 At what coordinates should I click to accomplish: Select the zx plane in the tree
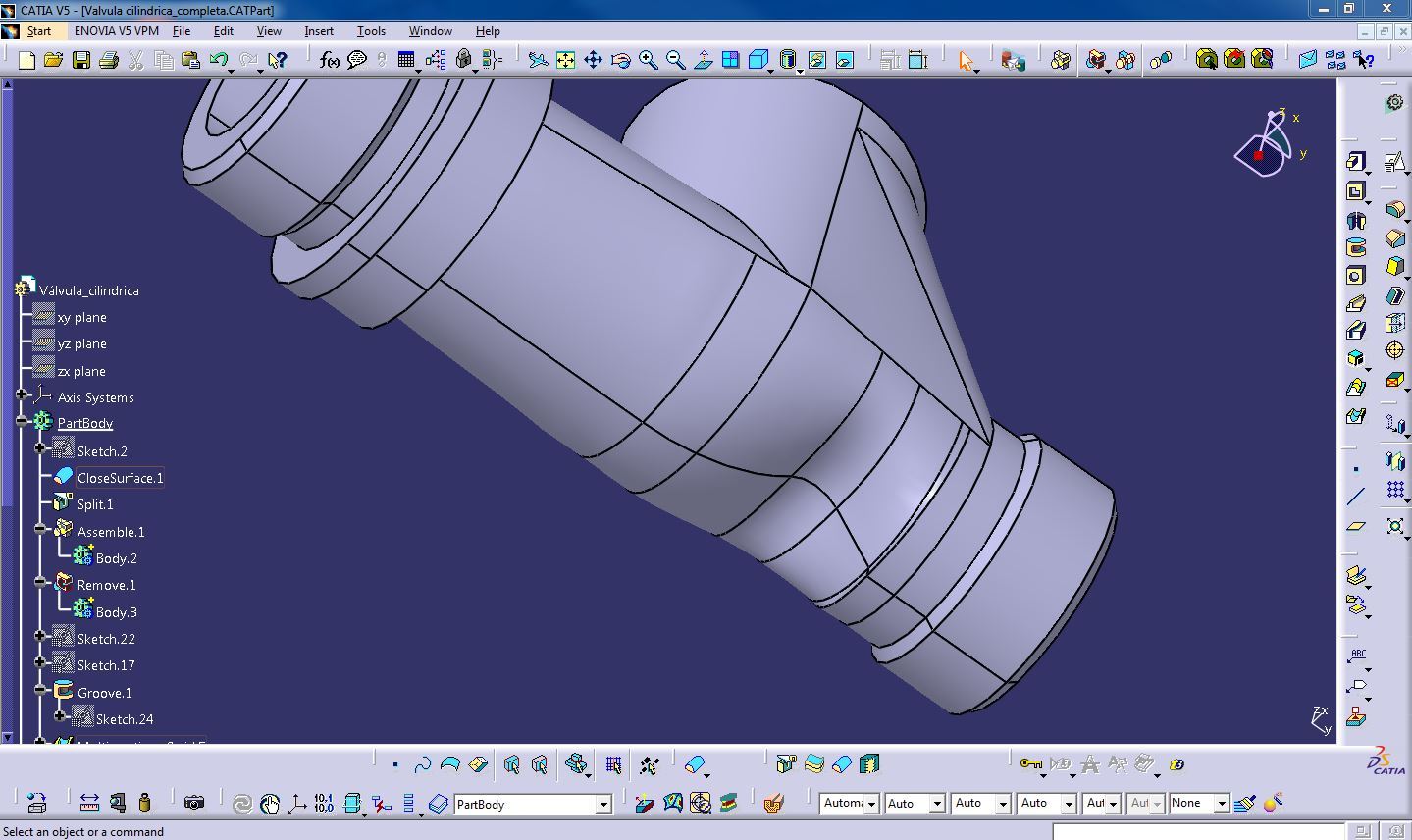click(81, 371)
